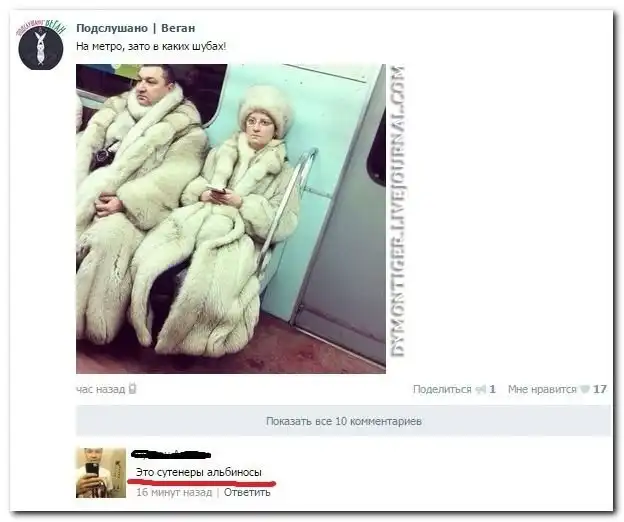The image size is (624, 522).
Task: Expand Показать все 10 комментариев
Action: click(343, 421)
